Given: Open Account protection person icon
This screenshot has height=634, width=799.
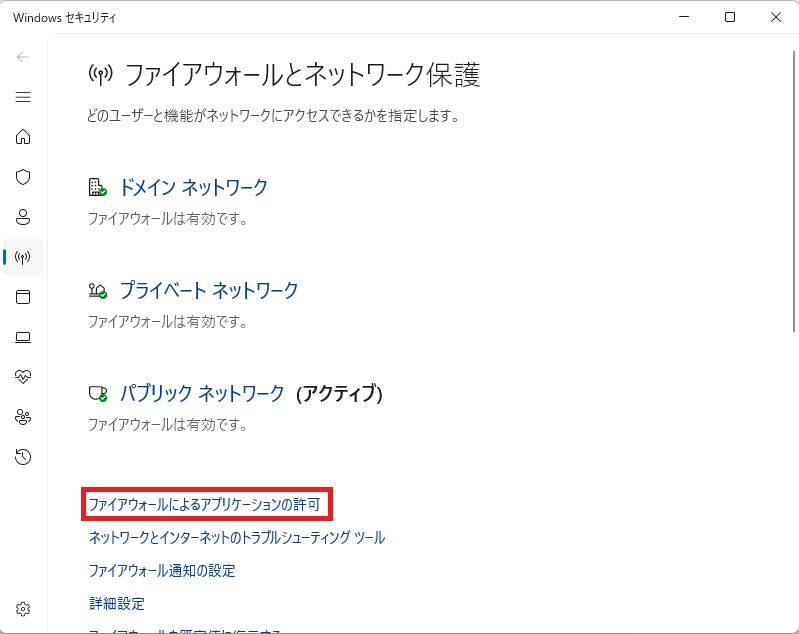Looking at the screenshot, I should 23,217.
